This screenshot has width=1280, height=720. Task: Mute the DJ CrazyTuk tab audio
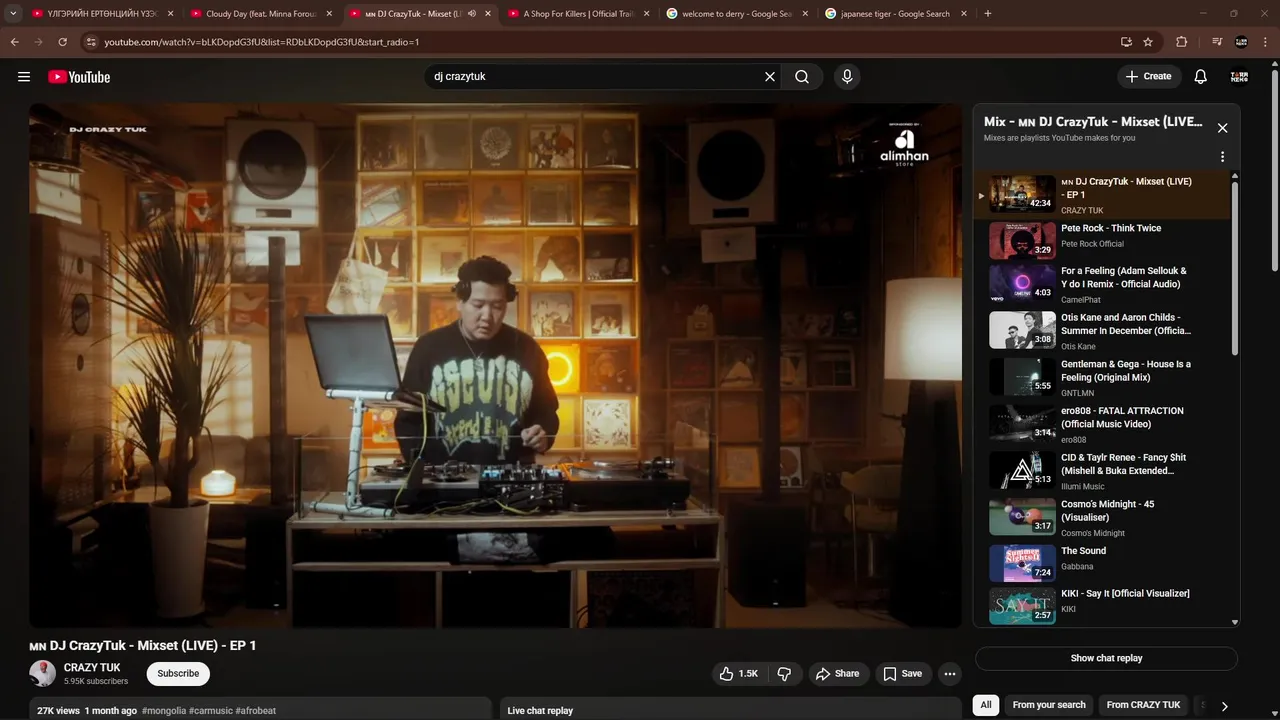pos(472,14)
